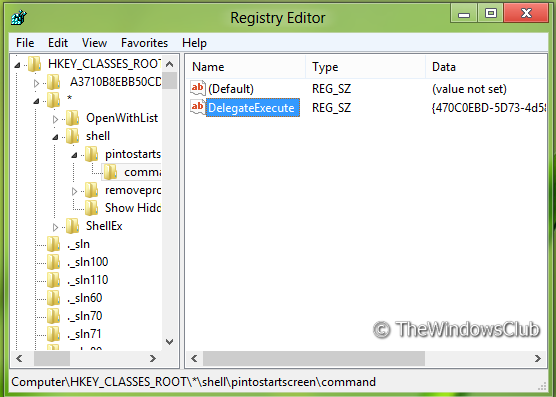Click the Data column header
This screenshot has width=556, height=397.
tap(486, 67)
